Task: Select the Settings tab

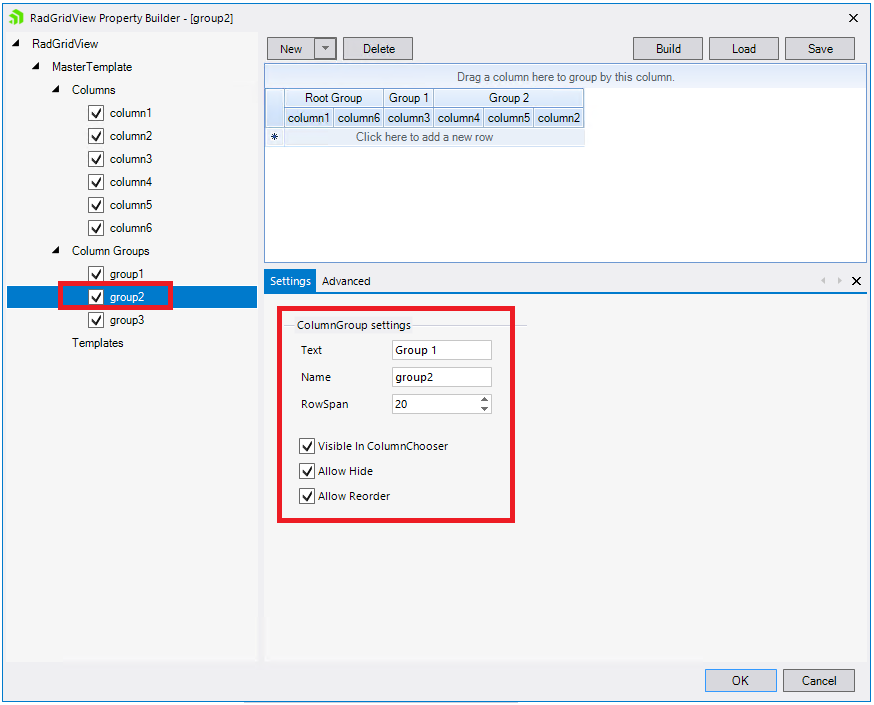Action: [289, 281]
